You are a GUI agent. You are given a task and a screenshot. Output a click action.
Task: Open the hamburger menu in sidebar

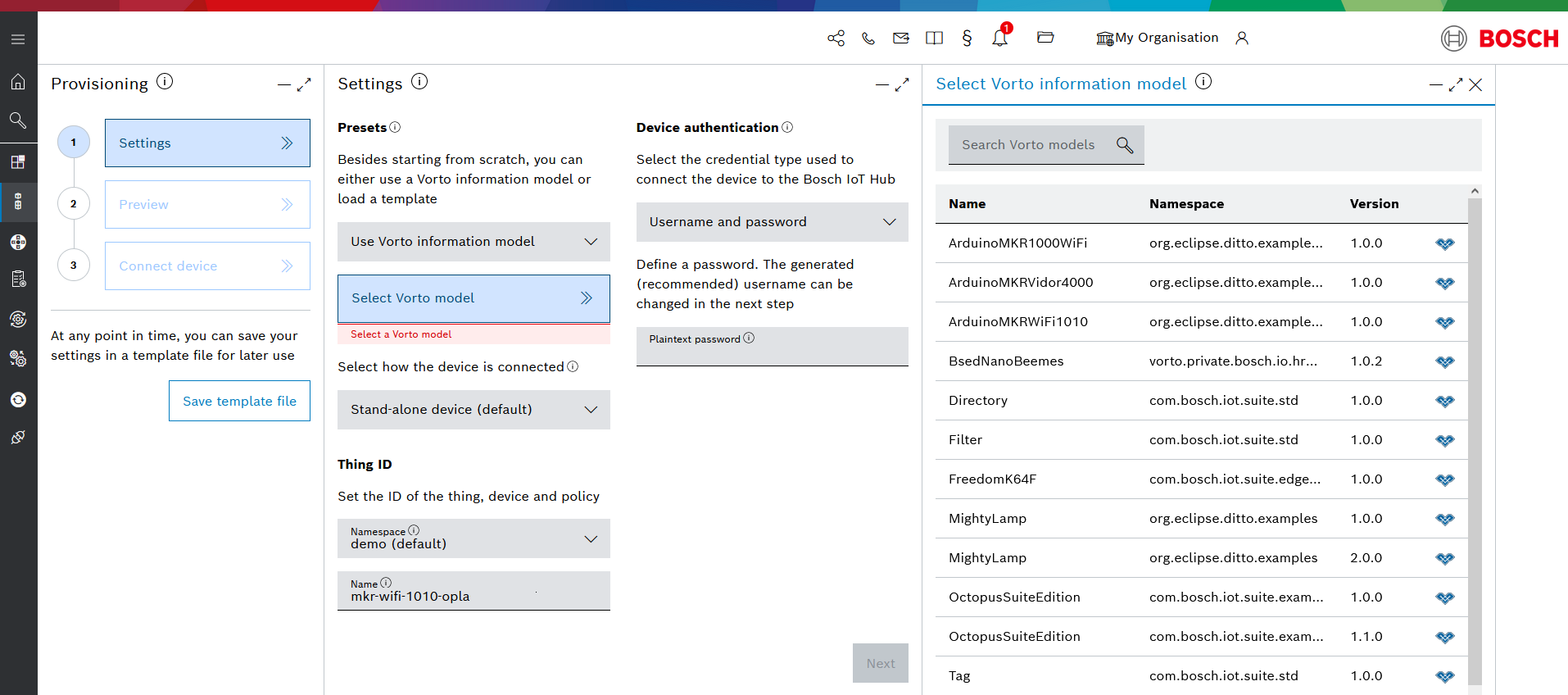[18, 39]
